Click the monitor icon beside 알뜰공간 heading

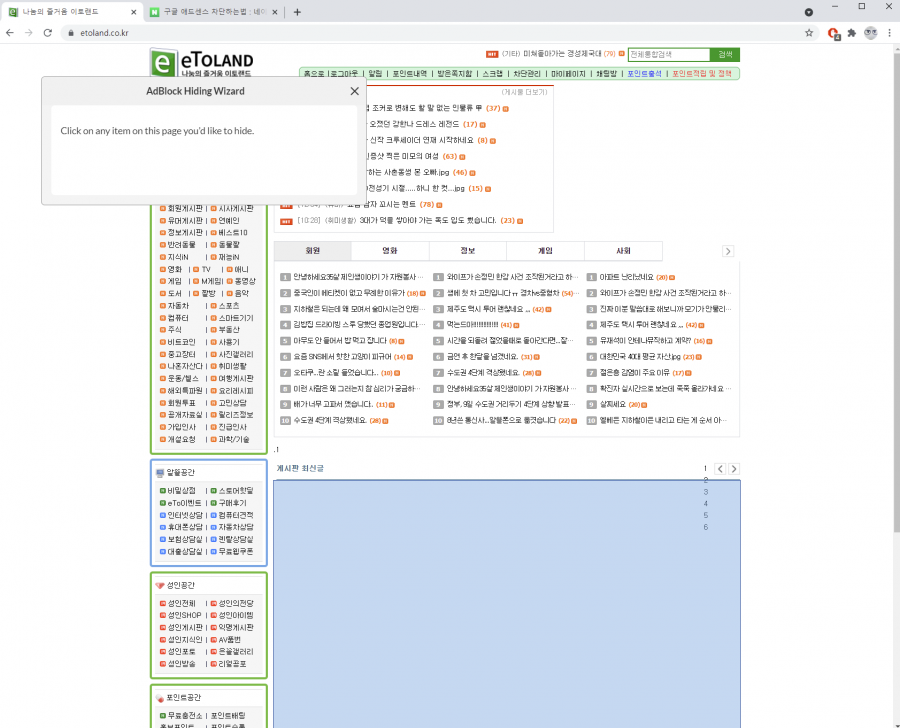tap(160, 473)
